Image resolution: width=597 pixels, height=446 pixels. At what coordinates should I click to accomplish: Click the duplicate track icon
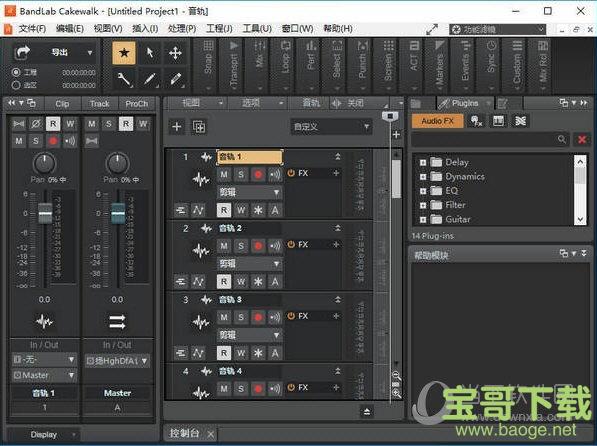point(199,126)
